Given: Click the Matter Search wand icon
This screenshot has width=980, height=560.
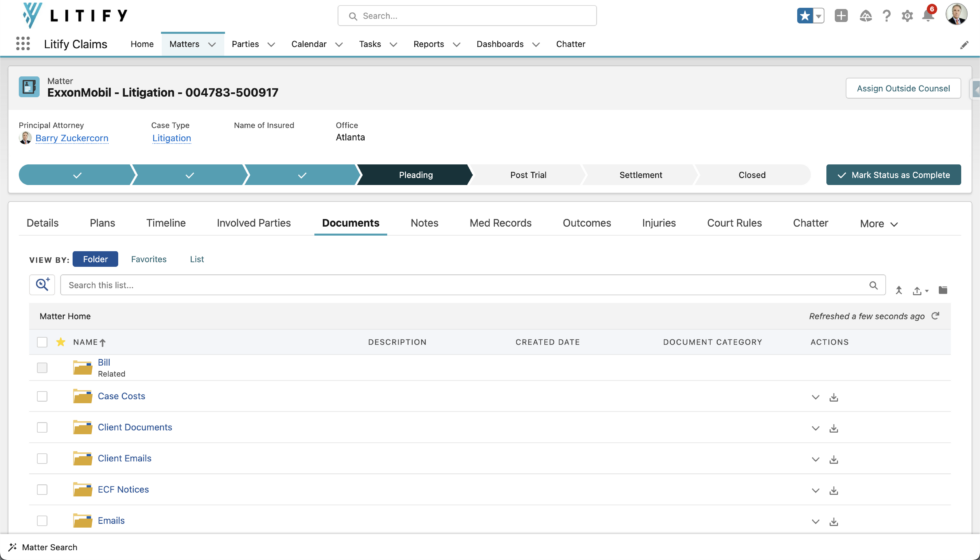Looking at the screenshot, I should coord(12,547).
